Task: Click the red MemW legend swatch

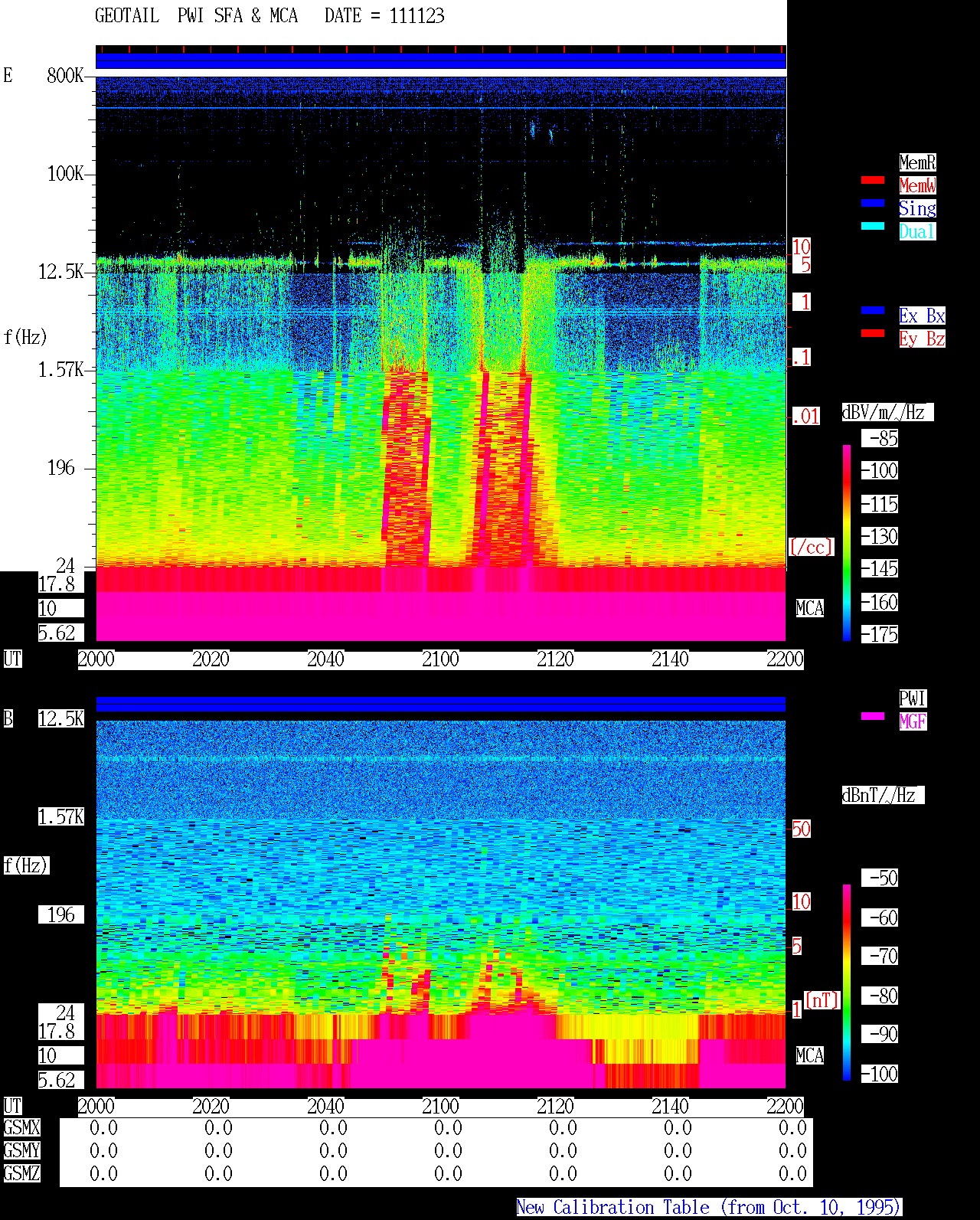Action: [873, 180]
